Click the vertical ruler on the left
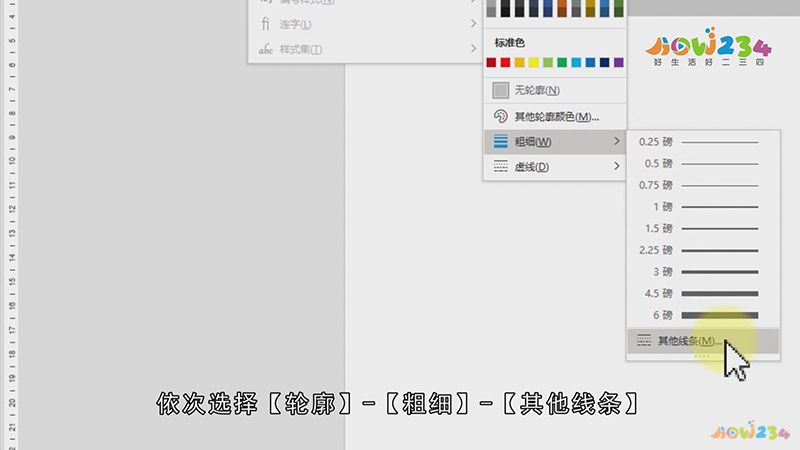800x450 pixels. [x=11, y=225]
